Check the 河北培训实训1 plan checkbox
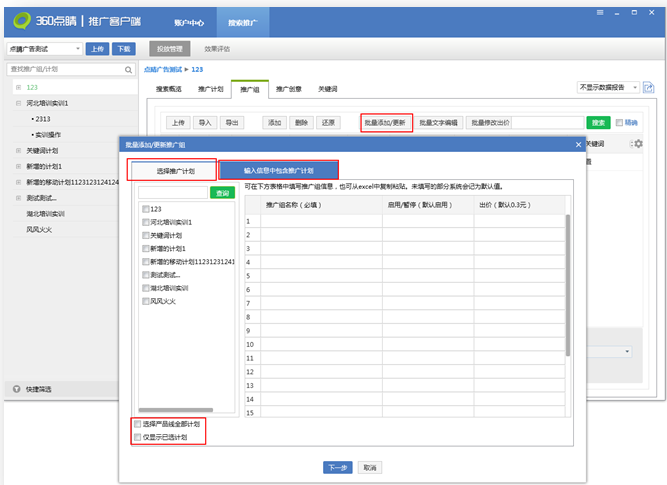Image resolution: width=667 pixels, height=485 pixels. (146, 222)
